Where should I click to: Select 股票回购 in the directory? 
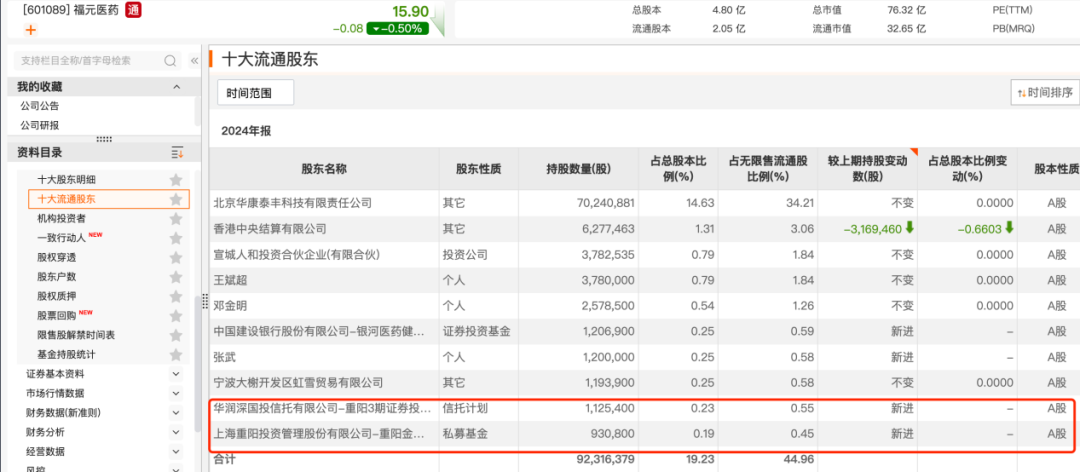pyautogui.click(x=56, y=315)
